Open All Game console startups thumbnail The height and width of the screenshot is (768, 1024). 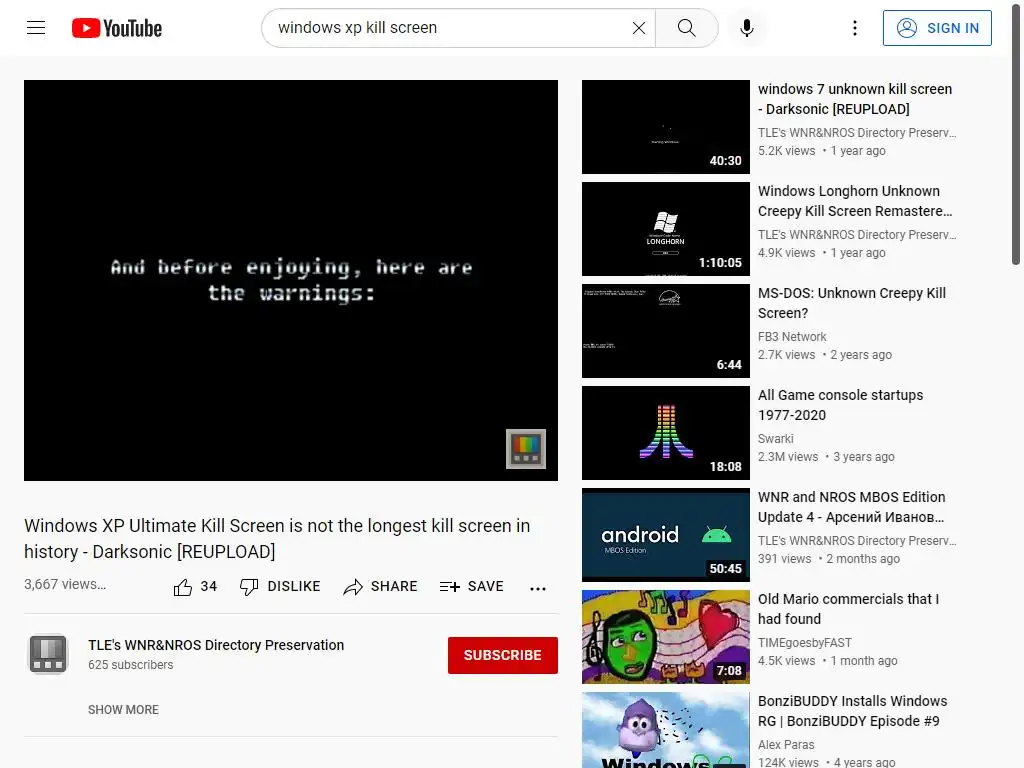pyautogui.click(x=665, y=432)
